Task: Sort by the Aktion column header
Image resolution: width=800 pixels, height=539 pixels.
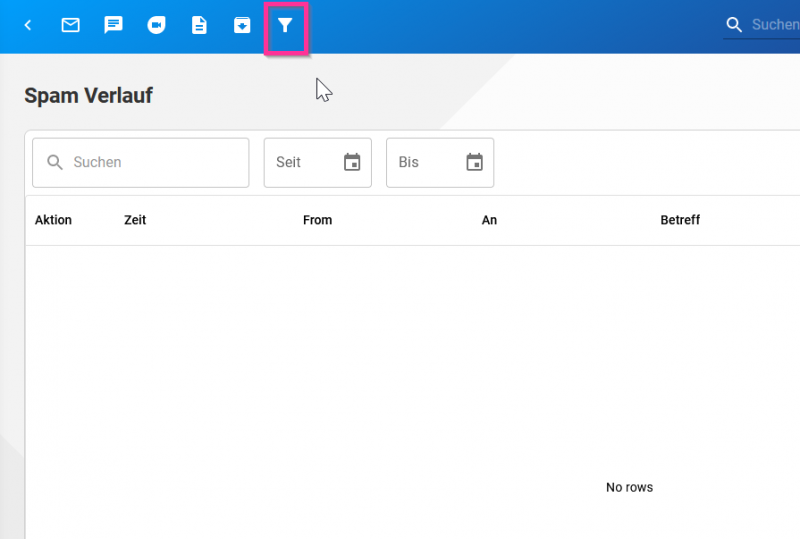Action: pyautogui.click(x=53, y=220)
